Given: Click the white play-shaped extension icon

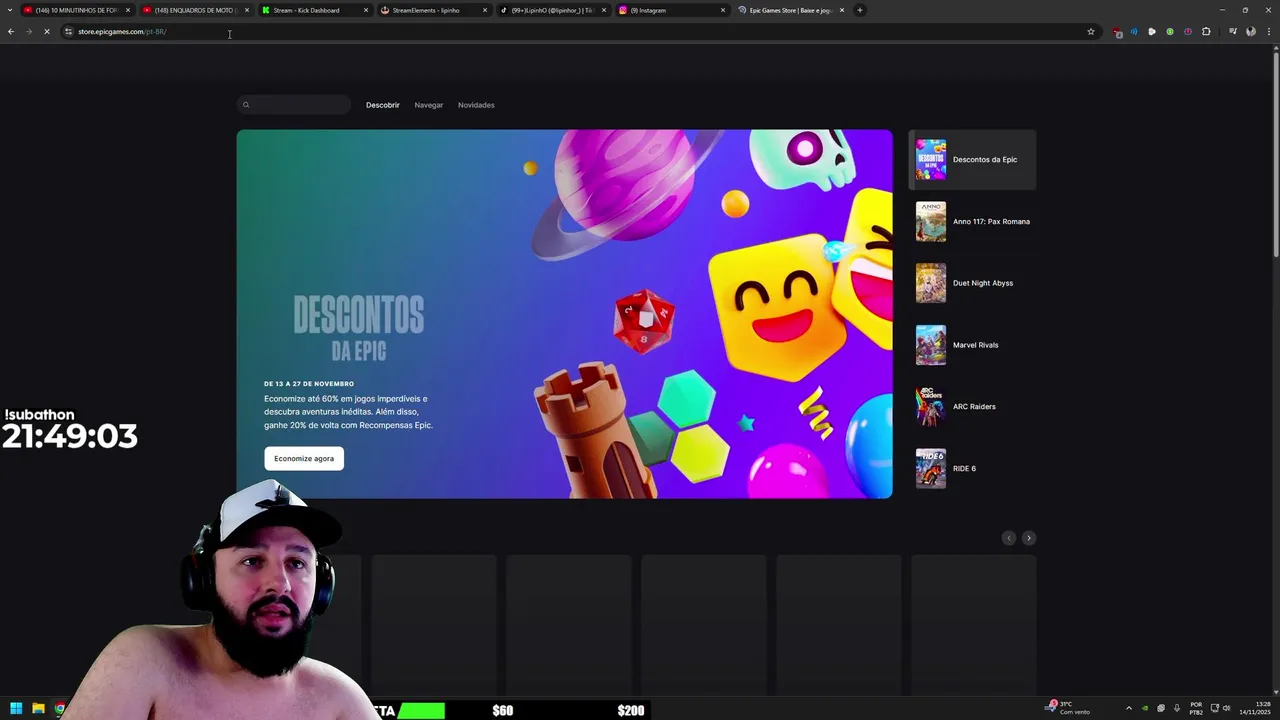Looking at the screenshot, I should coord(1152,31).
